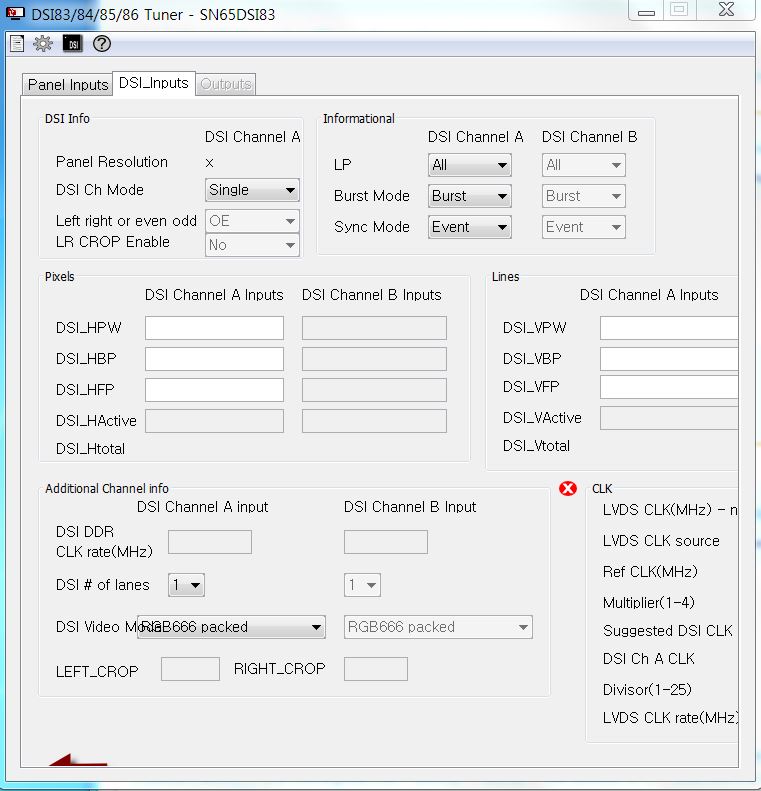
Task: Click the DSI_HPW Channel A input field
Action: point(214,328)
